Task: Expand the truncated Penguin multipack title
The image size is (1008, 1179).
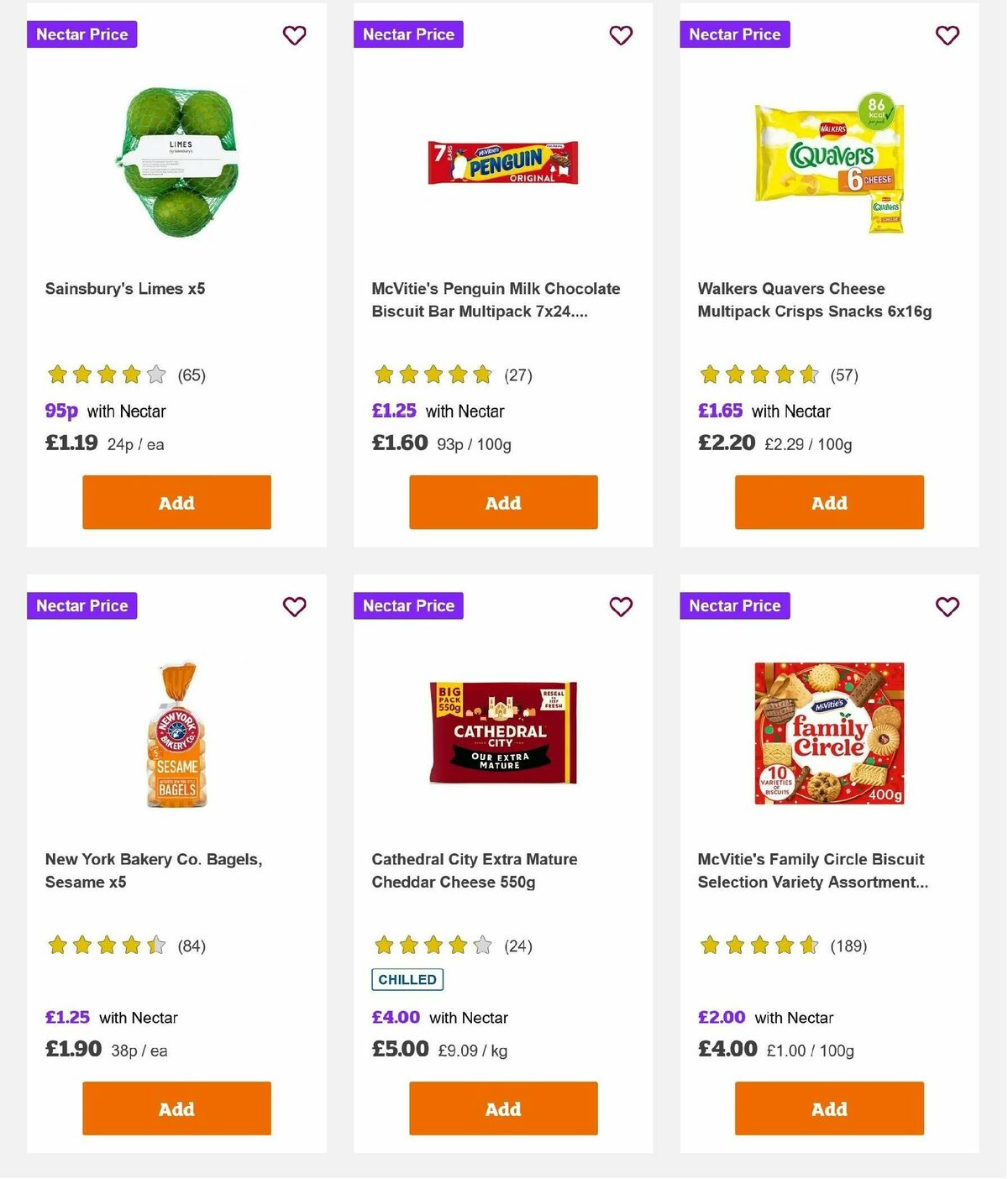Action: point(496,299)
